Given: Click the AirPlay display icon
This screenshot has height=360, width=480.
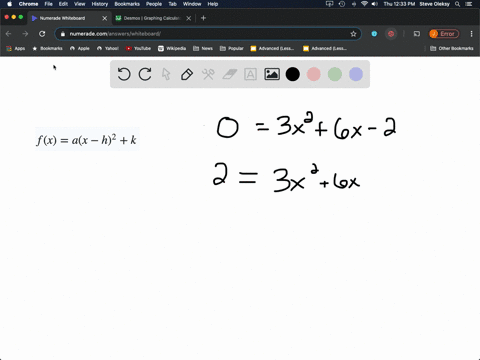Looking at the screenshot, I should (329, 4).
